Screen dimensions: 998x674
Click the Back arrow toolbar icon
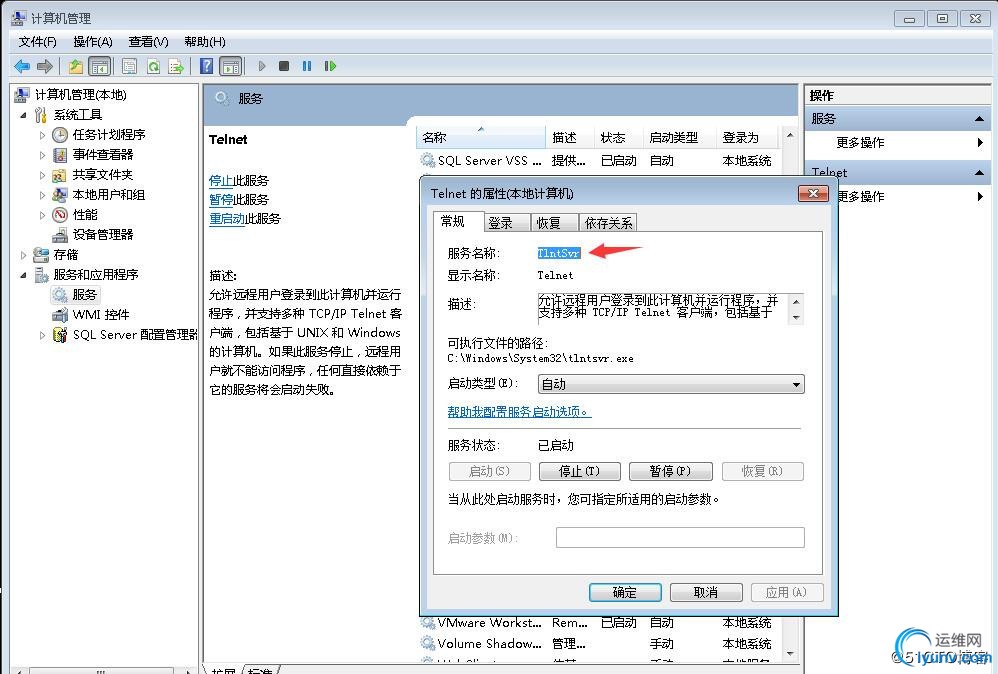pos(22,66)
